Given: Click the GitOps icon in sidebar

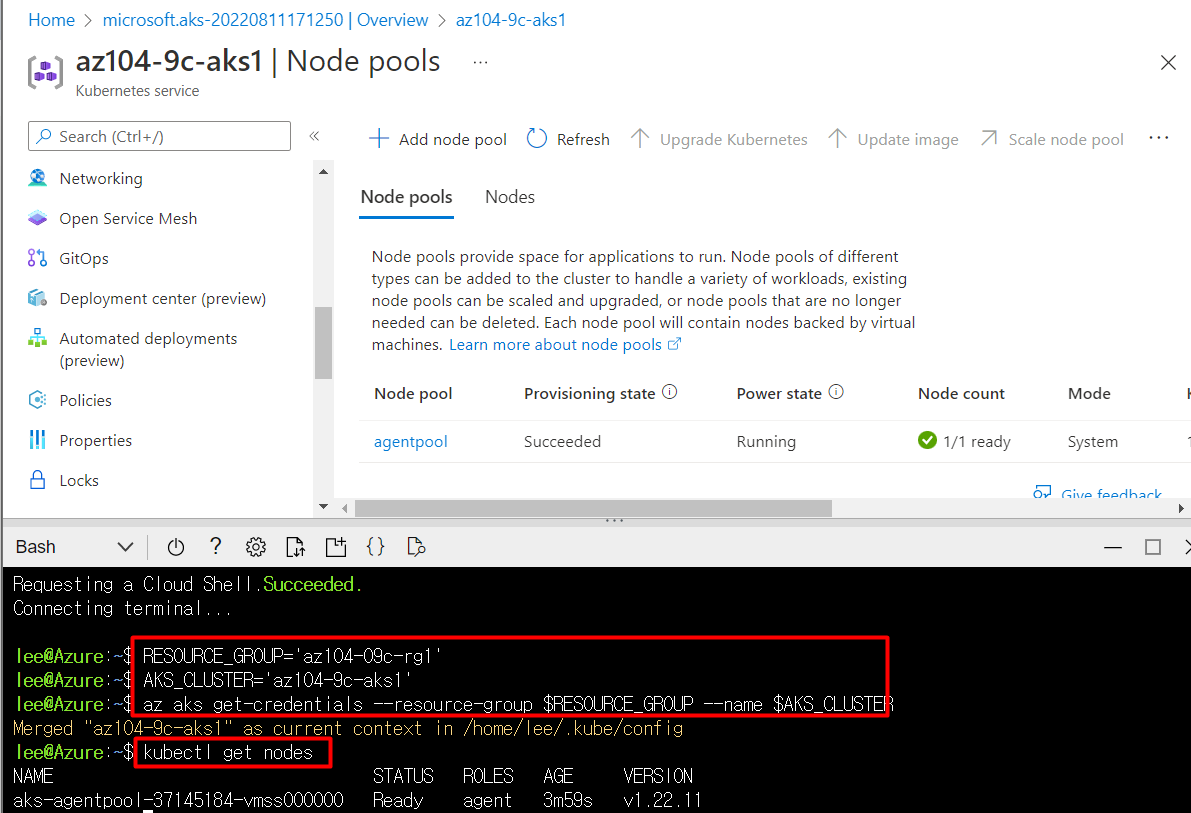Looking at the screenshot, I should coord(37,258).
